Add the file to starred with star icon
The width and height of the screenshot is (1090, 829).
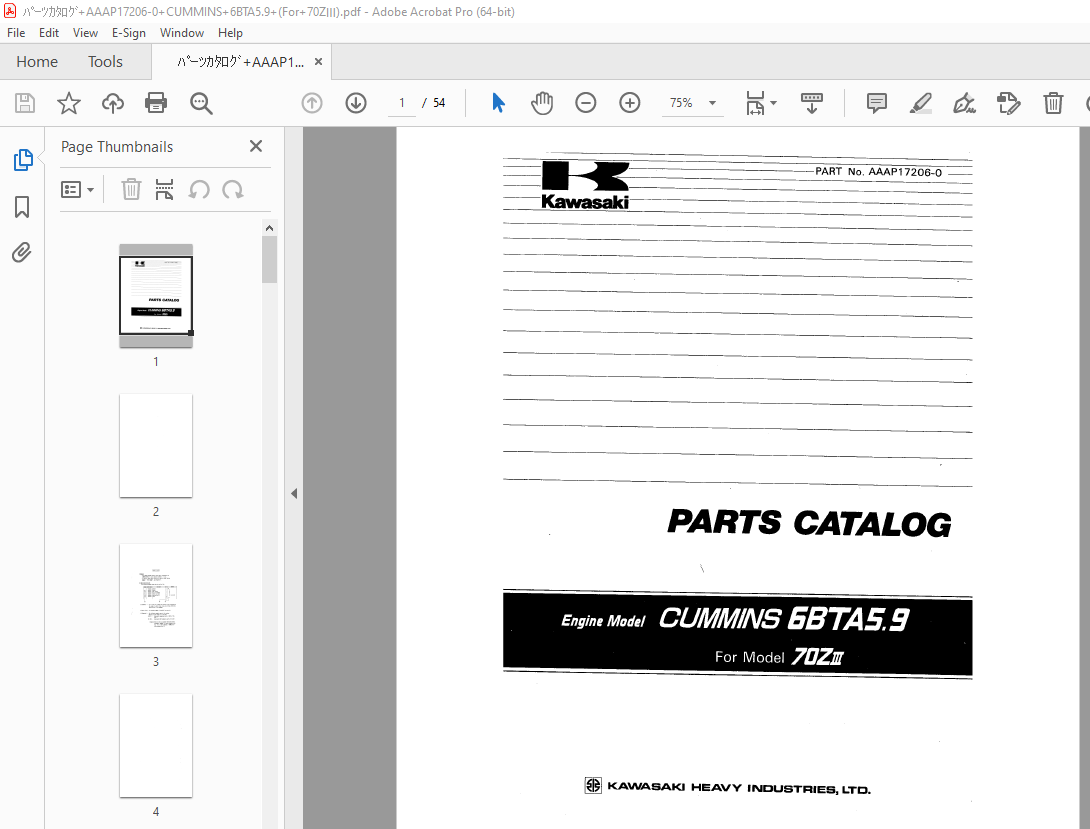pos(69,104)
